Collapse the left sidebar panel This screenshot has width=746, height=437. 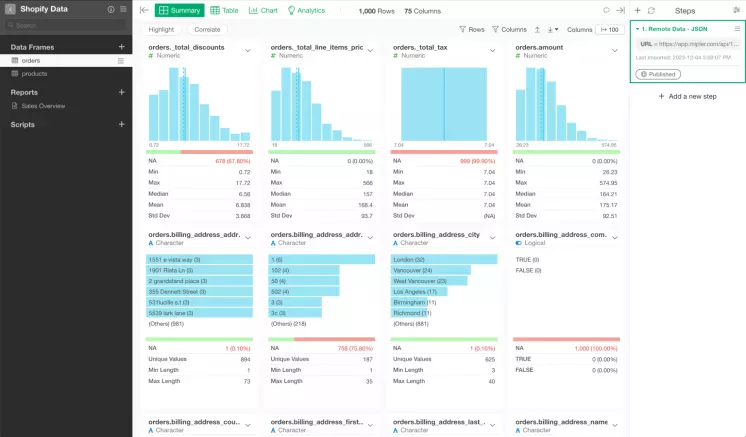[144, 10]
